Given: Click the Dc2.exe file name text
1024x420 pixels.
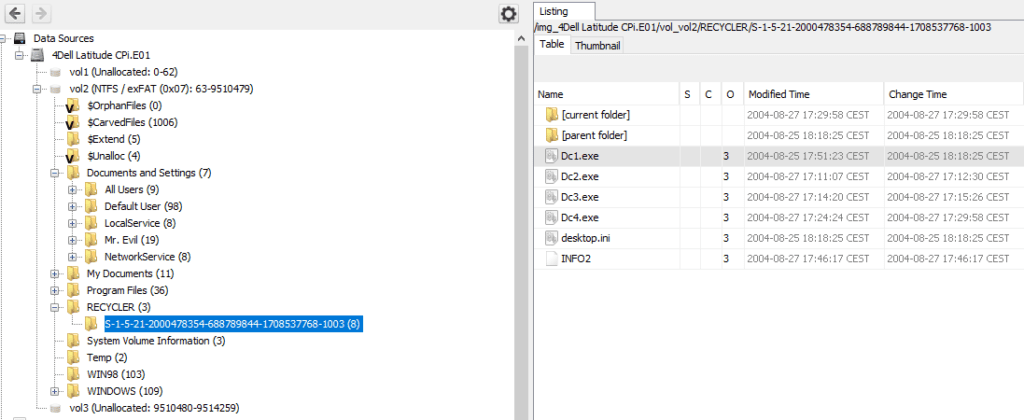Looking at the screenshot, I should tap(580, 176).
